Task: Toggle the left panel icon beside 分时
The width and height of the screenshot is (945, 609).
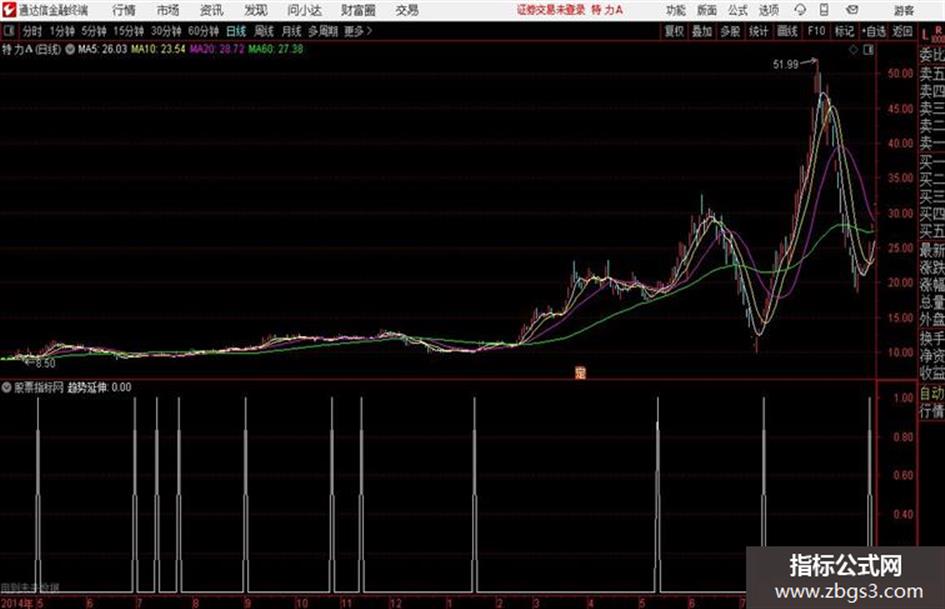Action: point(9,31)
